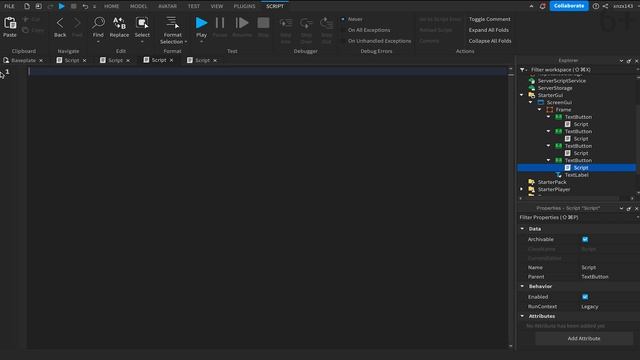The height and width of the screenshot is (360, 640).
Task: Start the big blue Play button
Action: [201, 23]
